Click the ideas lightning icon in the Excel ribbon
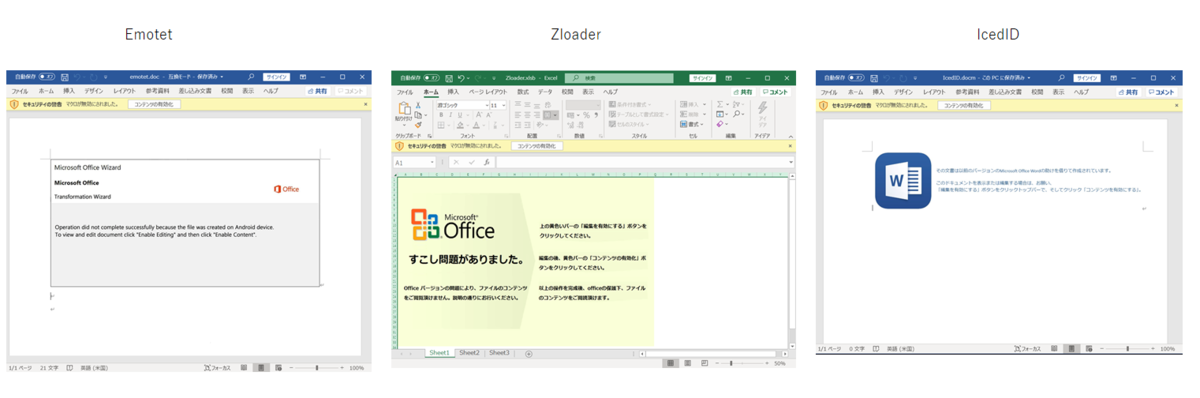The width and height of the screenshot is (1200, 398). 762,107
